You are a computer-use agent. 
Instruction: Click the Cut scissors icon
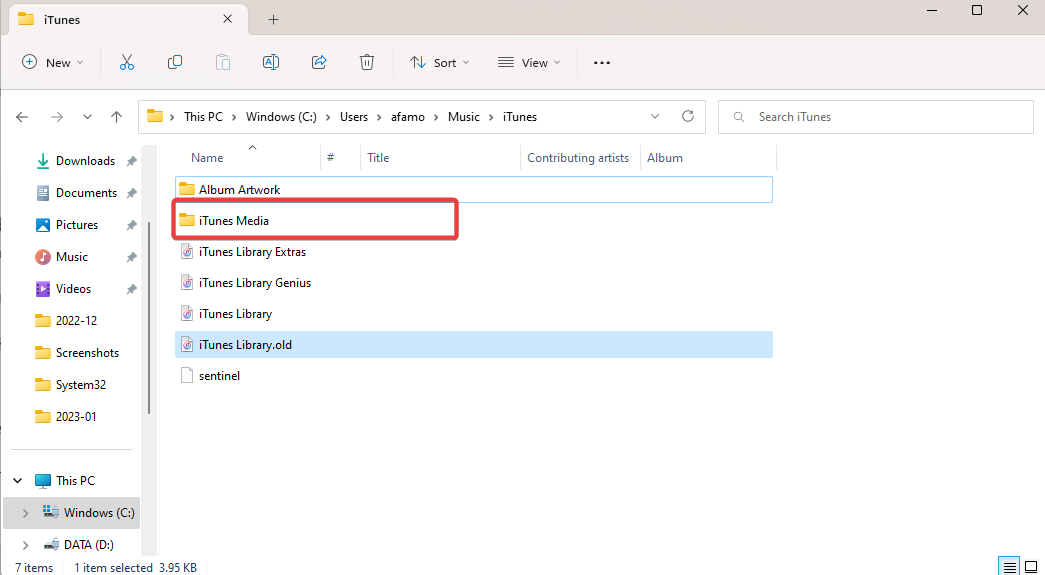[x=127, y=63]
